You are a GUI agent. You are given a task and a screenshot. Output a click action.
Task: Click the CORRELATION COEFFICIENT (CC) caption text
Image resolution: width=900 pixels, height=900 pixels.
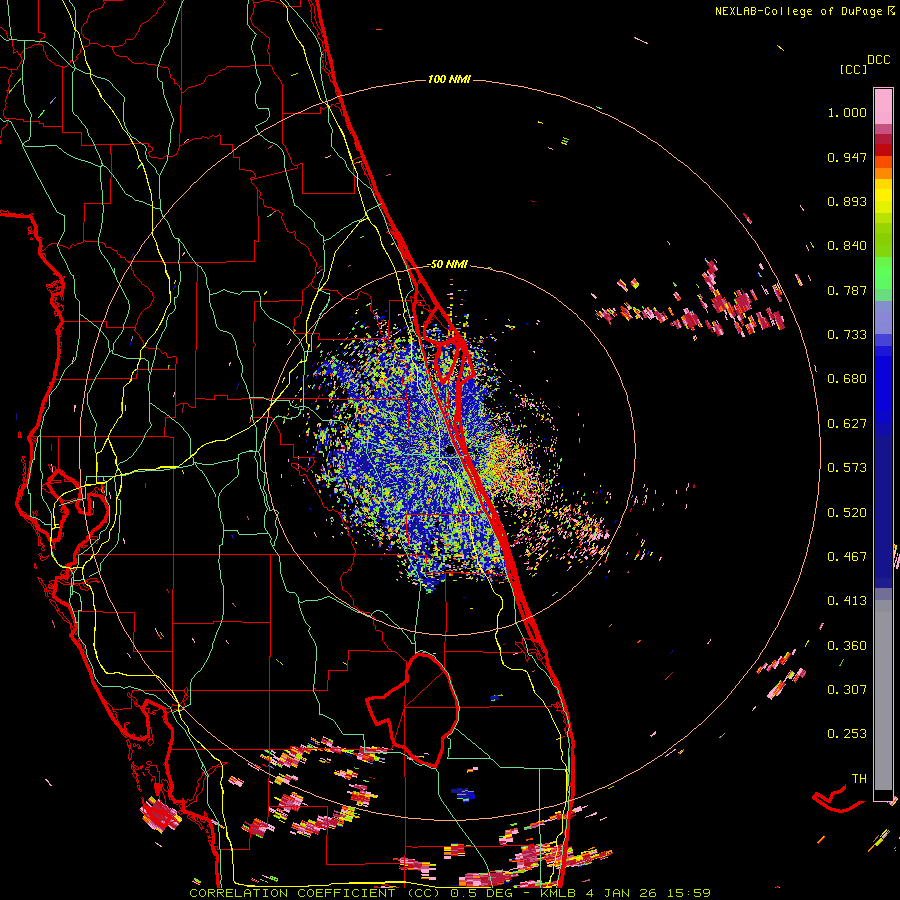(315, 893)
